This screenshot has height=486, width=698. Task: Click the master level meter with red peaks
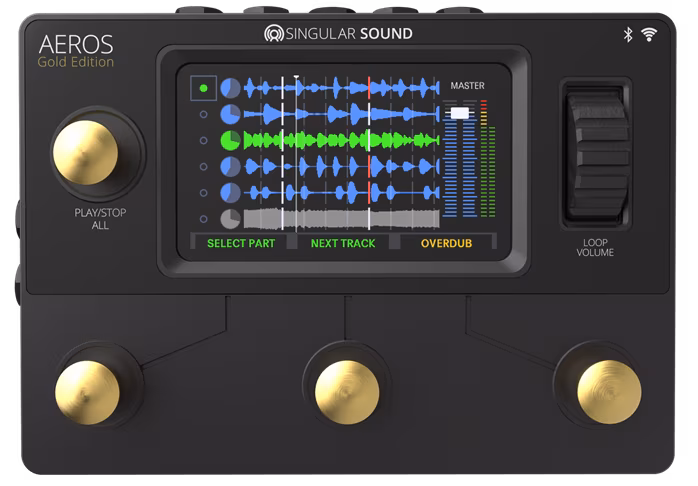tap(488, 158)
